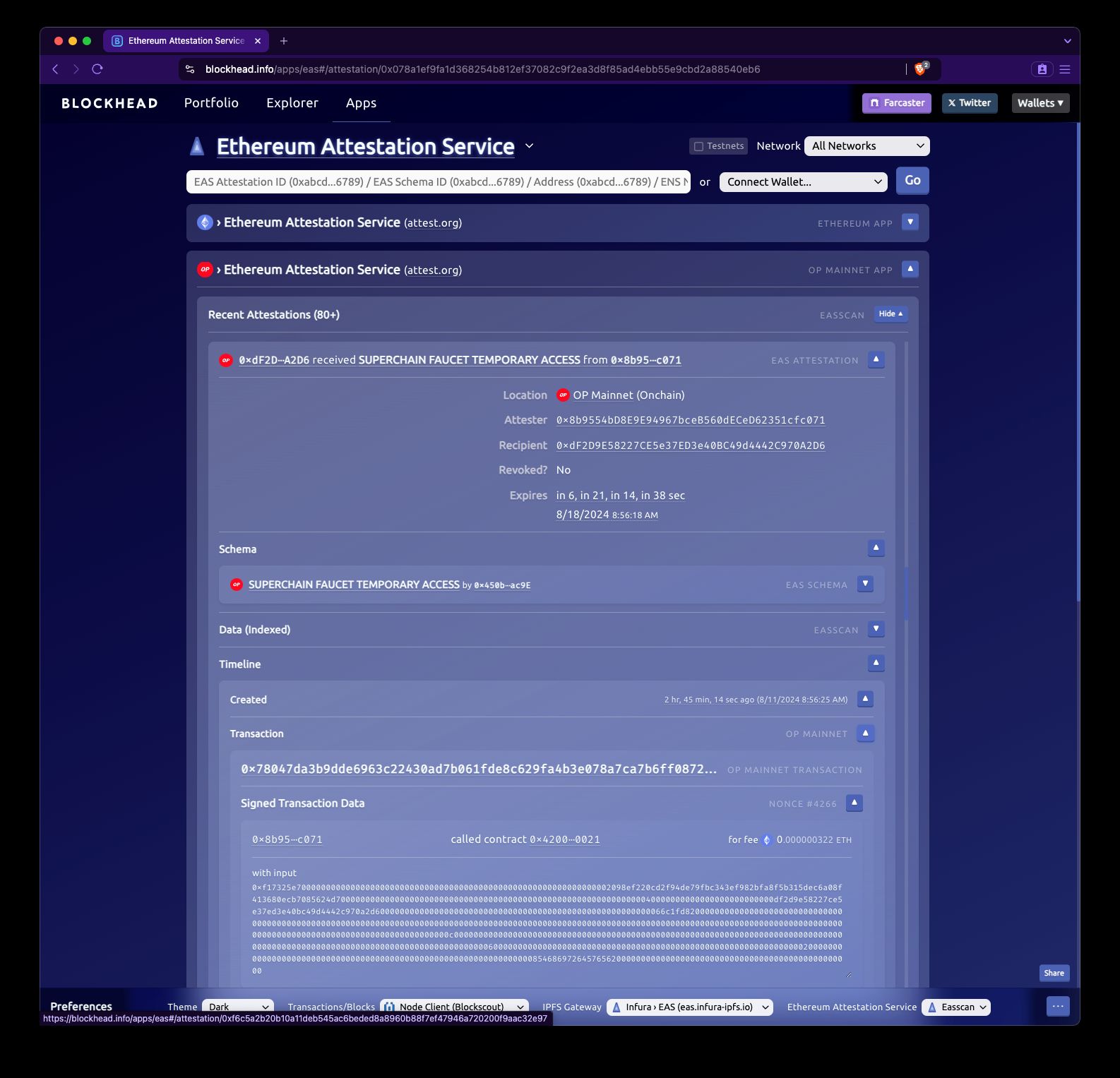Hide the Recent Attestations list
Screen dimensions: 1120x1078
891,314
